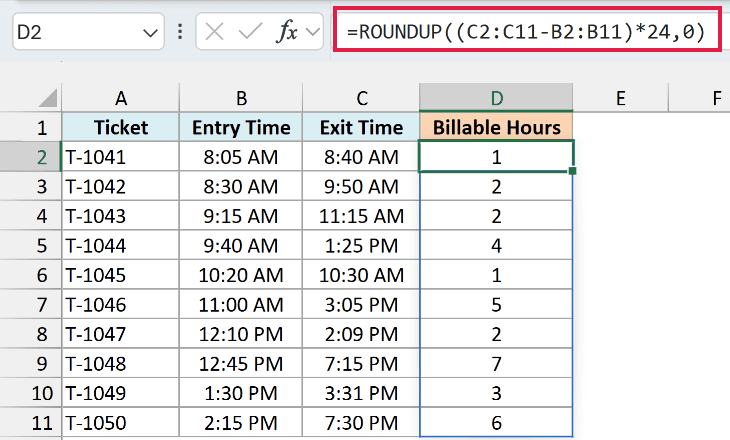The image size is (730, 440).
Task: Select entry time 8:05 AM
Action: (241, 157)
